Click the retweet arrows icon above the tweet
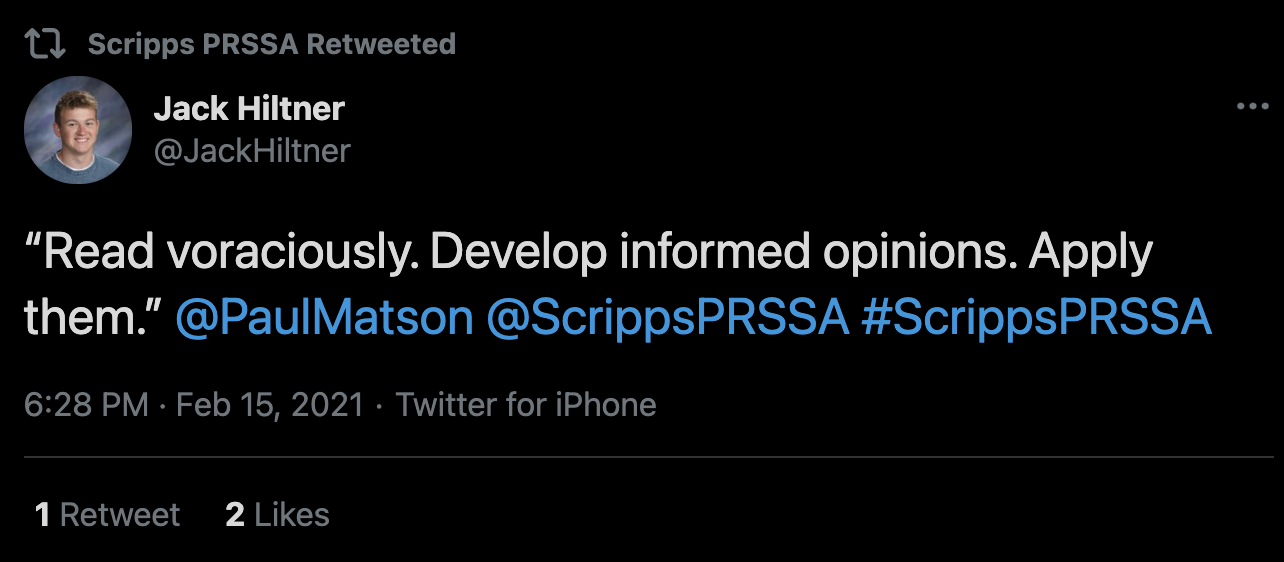The height and width of the screenshot is (562, 1284). [44, 44]
